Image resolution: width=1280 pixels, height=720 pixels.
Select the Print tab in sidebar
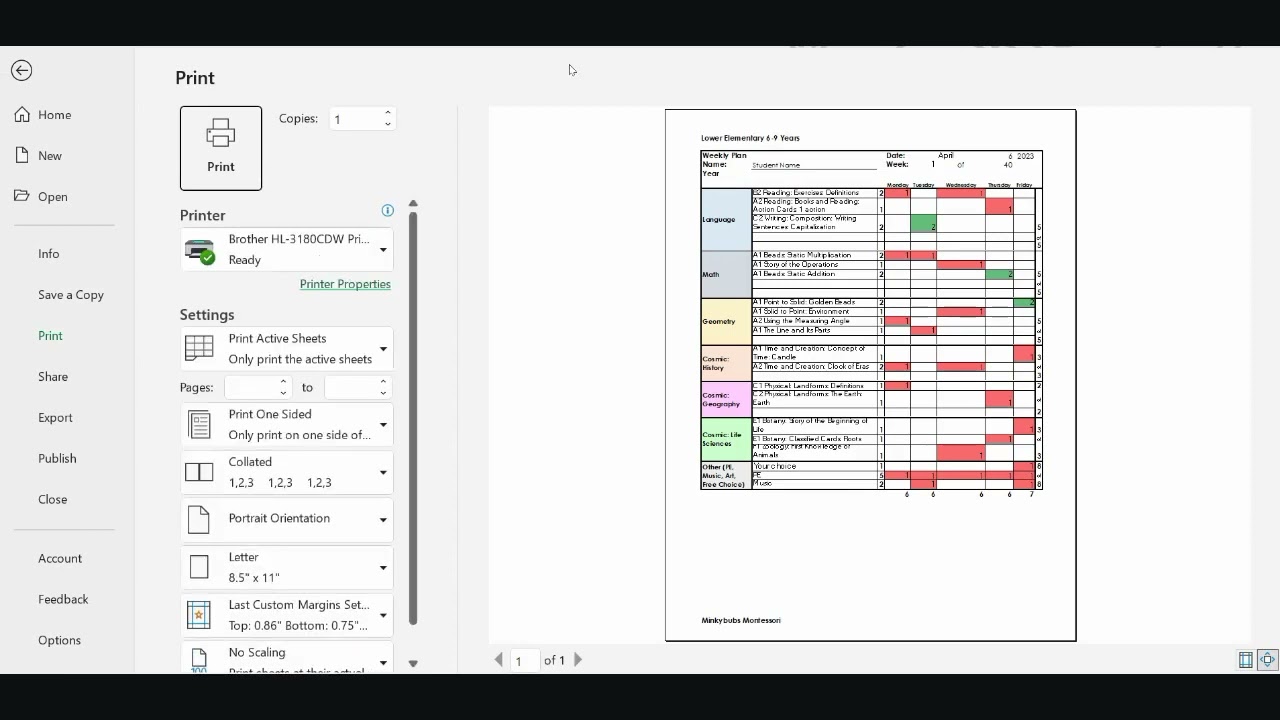pos(51,335)
